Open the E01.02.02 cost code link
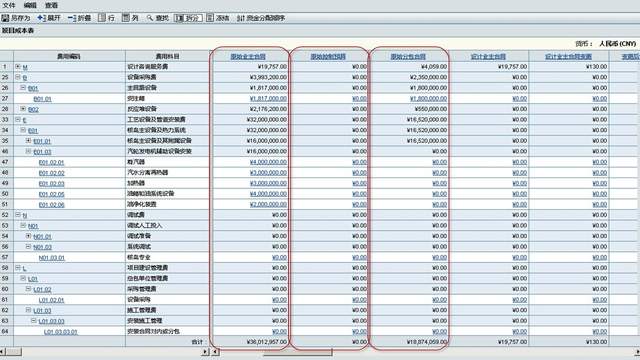The height and width of the screenshot is (360, 640). click(x=51, y=173)
